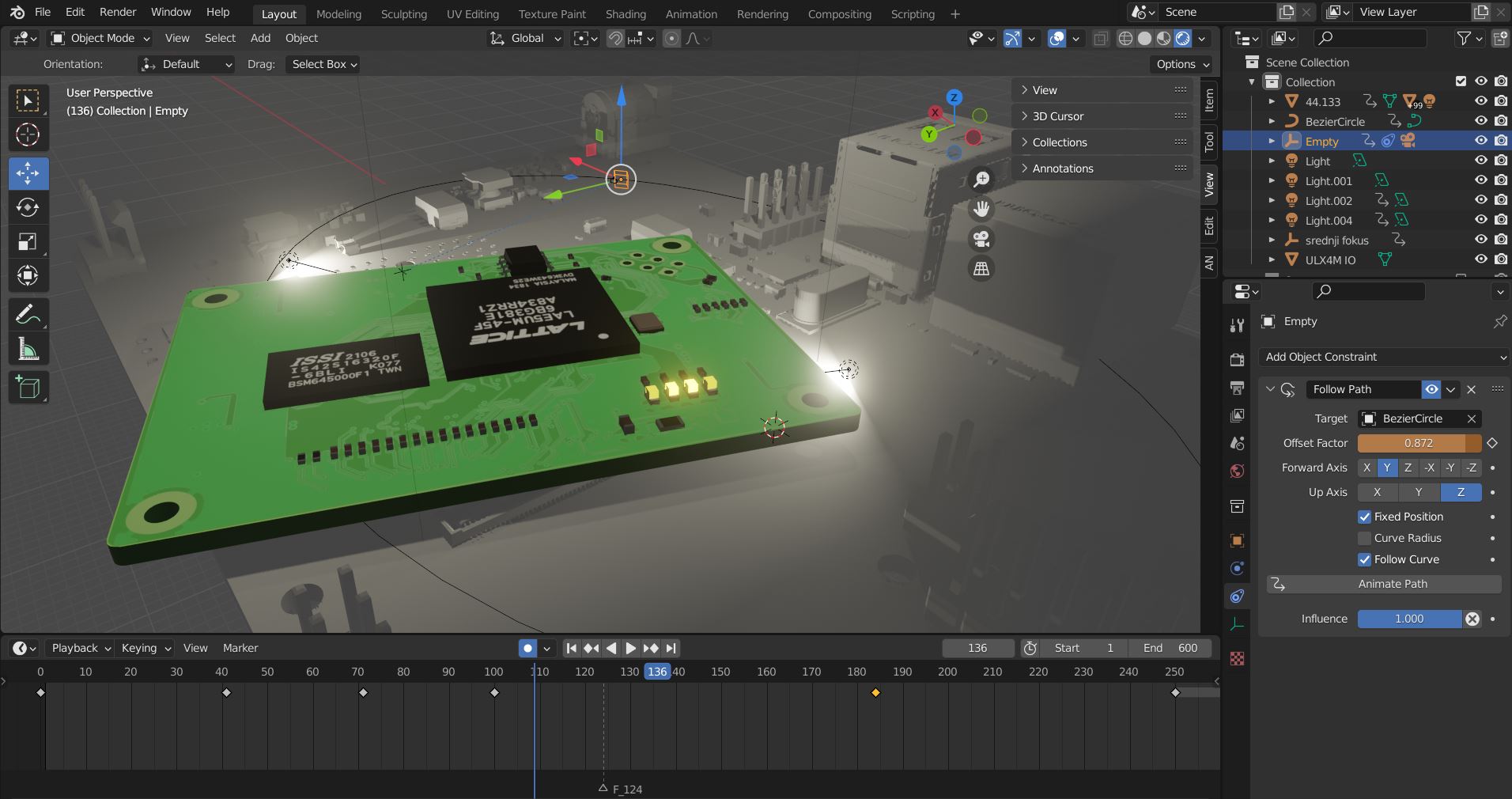Choose the Scale tool
The image size is (1512, 799).
pyautogui.click(x=28, y=242)
